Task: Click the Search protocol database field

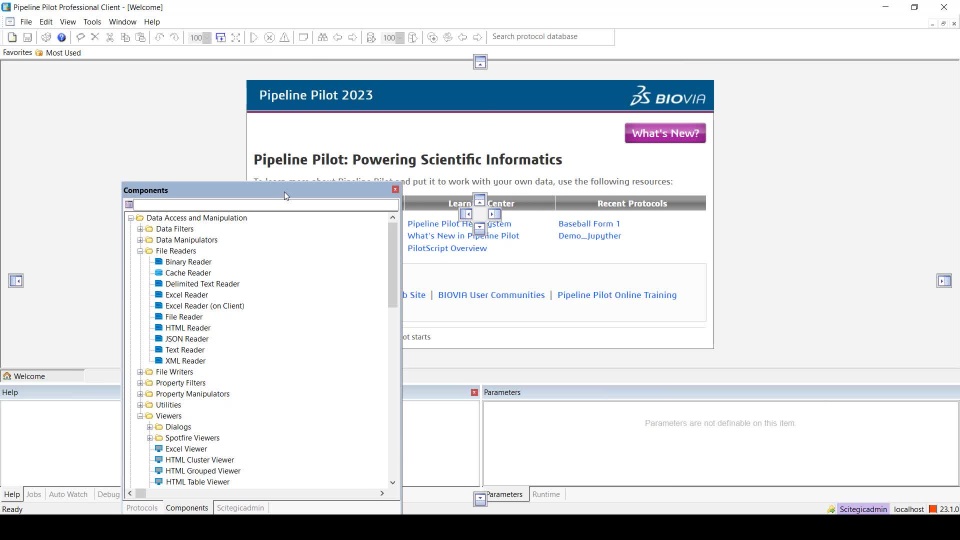Action: point(551,37)
